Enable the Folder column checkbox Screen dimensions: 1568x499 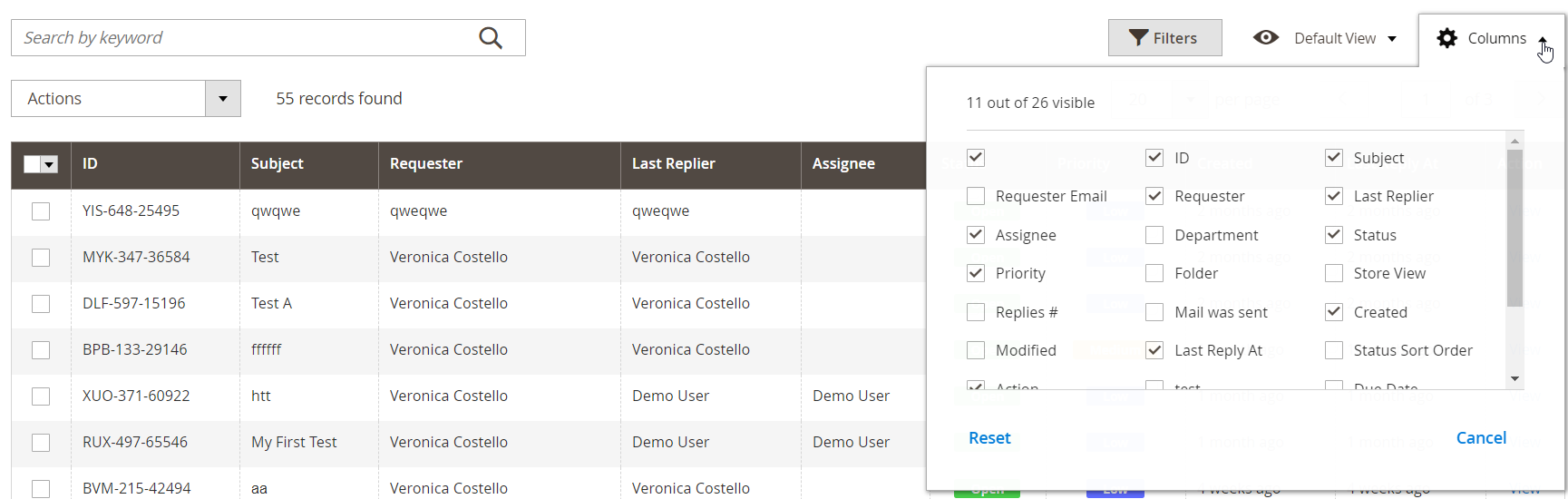tap(1154, 273)
